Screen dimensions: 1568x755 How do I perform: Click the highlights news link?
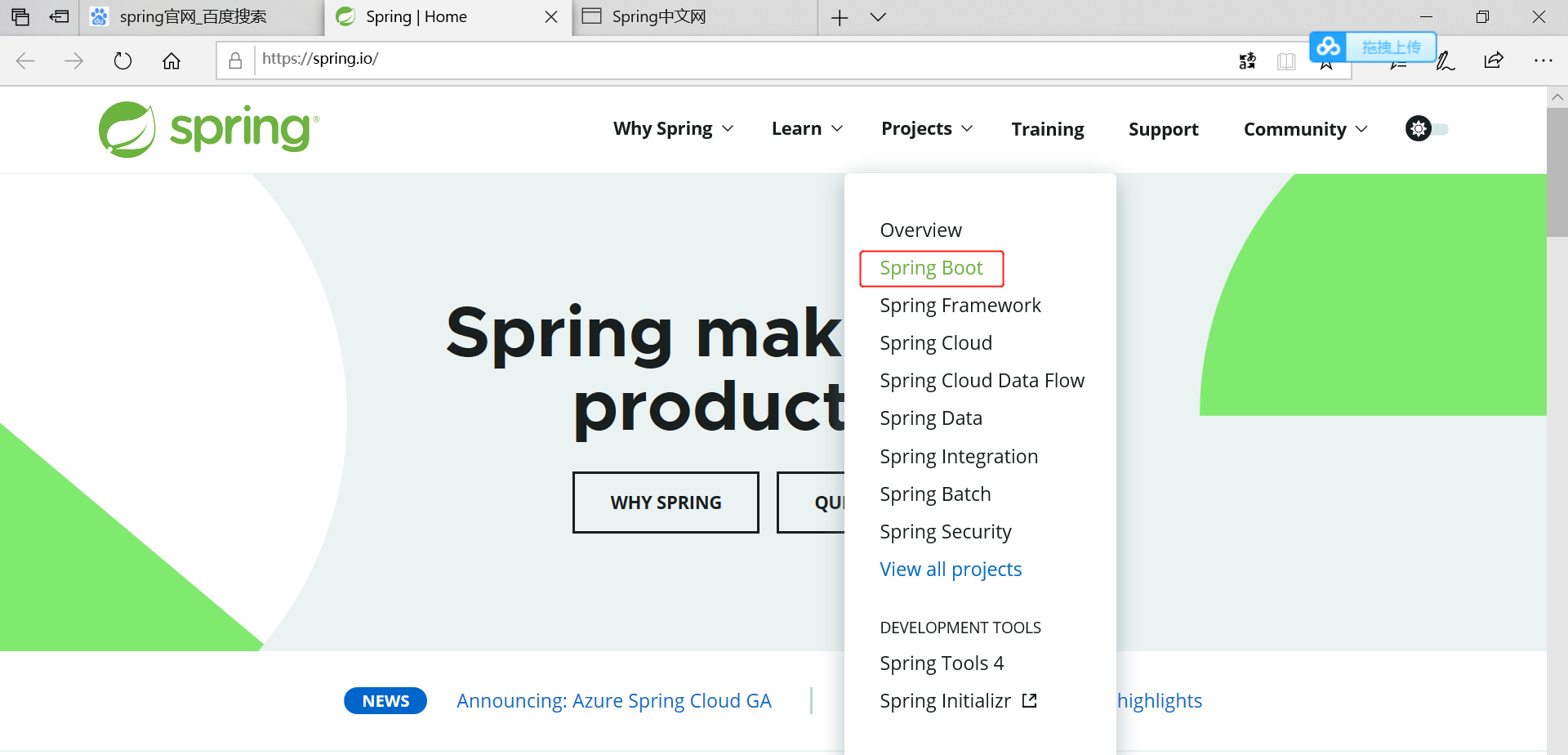pyautogui.click(x=1160, y=701)
